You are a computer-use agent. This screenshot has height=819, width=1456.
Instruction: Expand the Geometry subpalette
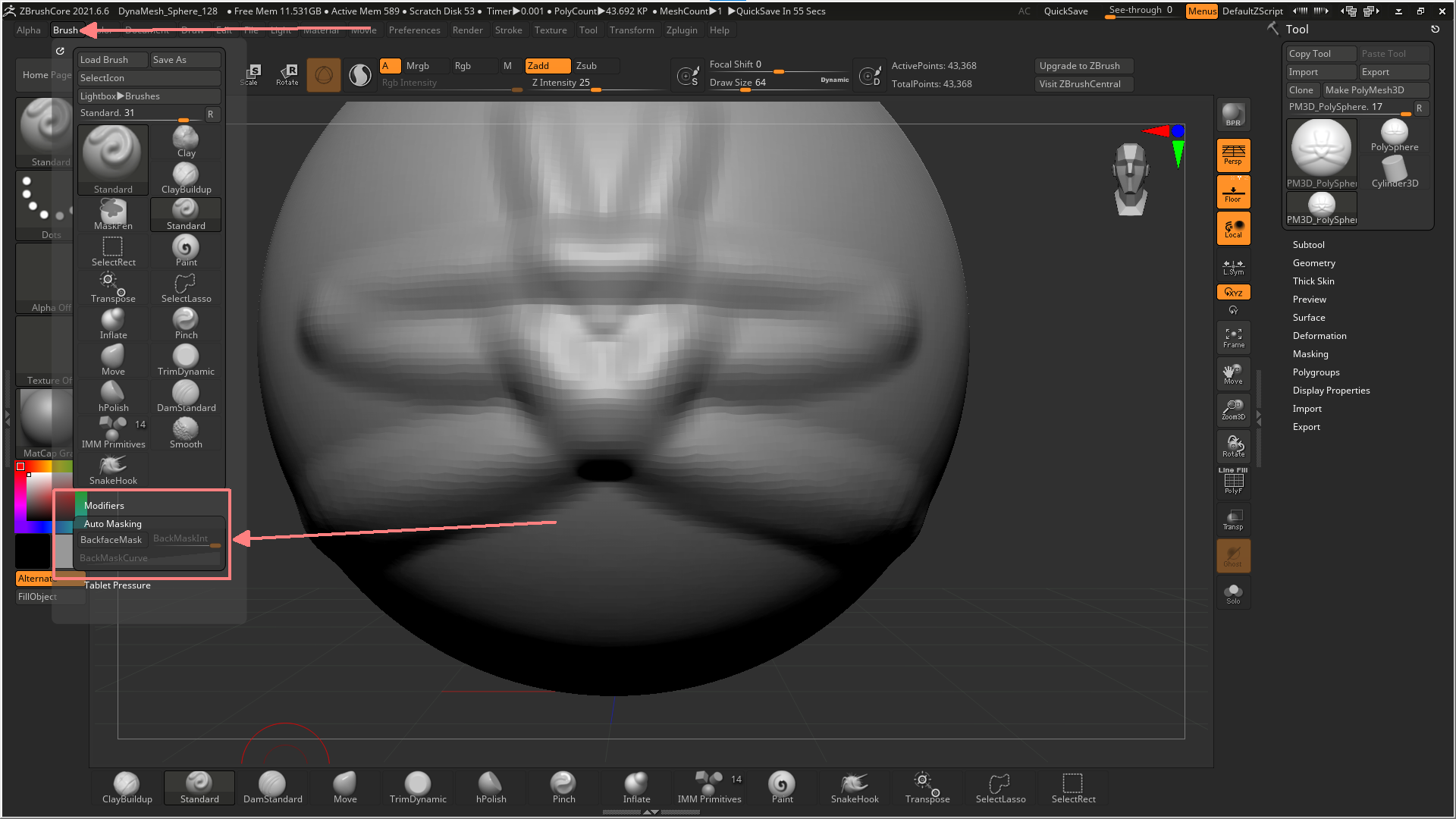(x=1313, y=263)
